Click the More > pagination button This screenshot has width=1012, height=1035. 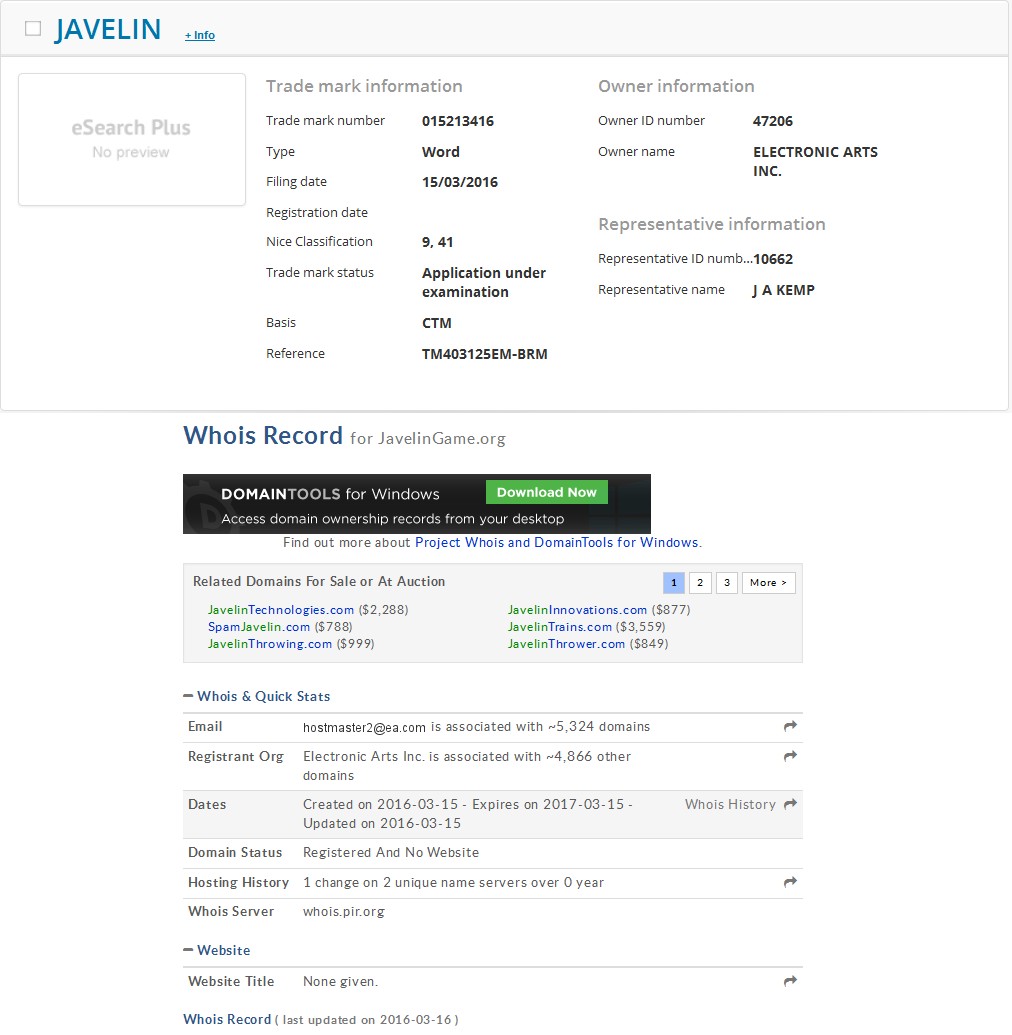point(768,583)
